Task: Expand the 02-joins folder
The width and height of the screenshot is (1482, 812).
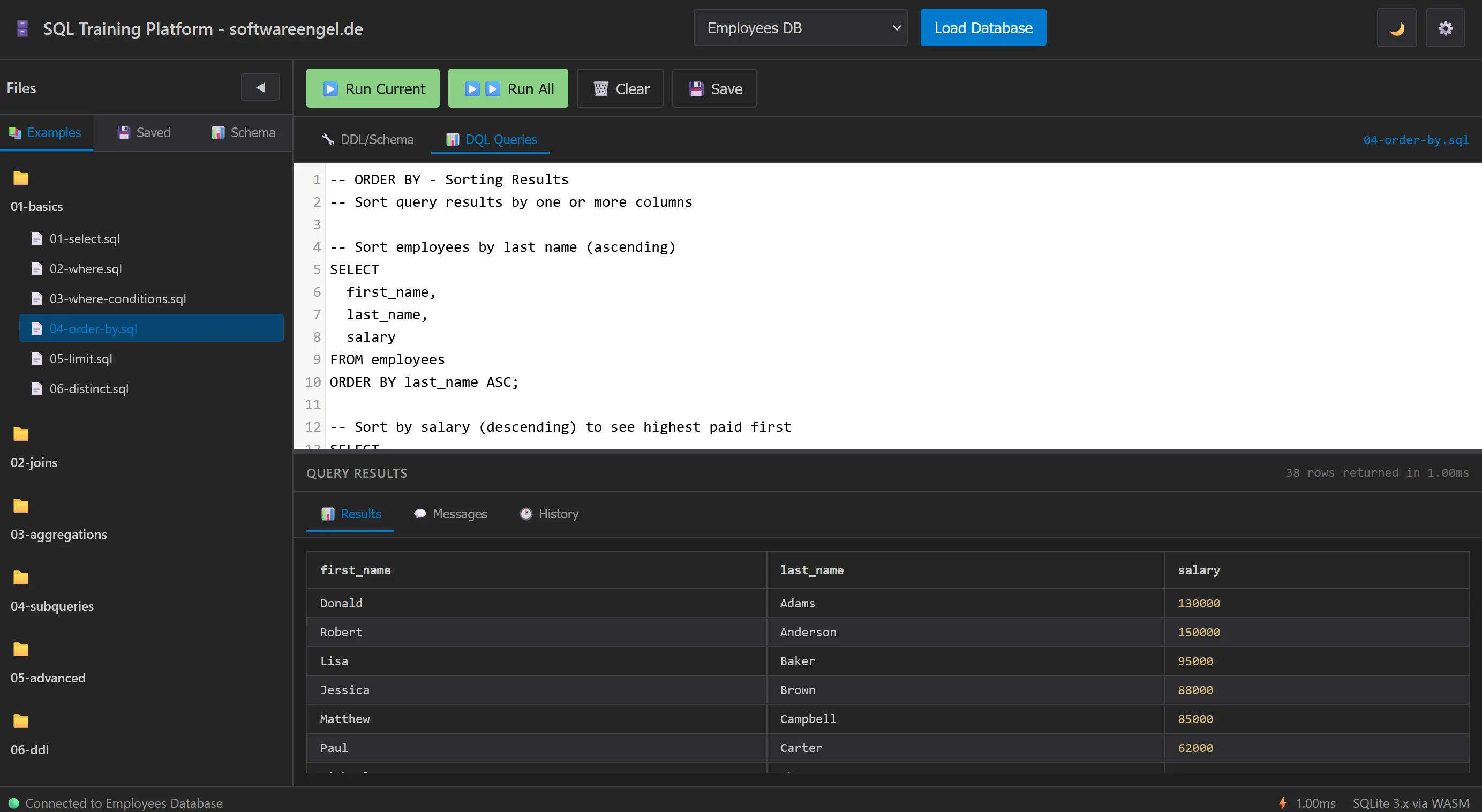Action: [34, 462]
